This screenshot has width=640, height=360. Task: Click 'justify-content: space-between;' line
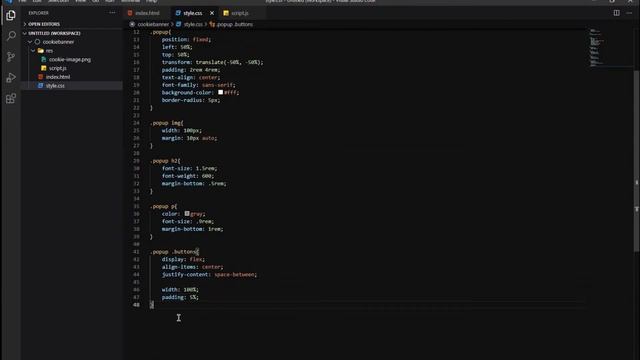[209, 275]
